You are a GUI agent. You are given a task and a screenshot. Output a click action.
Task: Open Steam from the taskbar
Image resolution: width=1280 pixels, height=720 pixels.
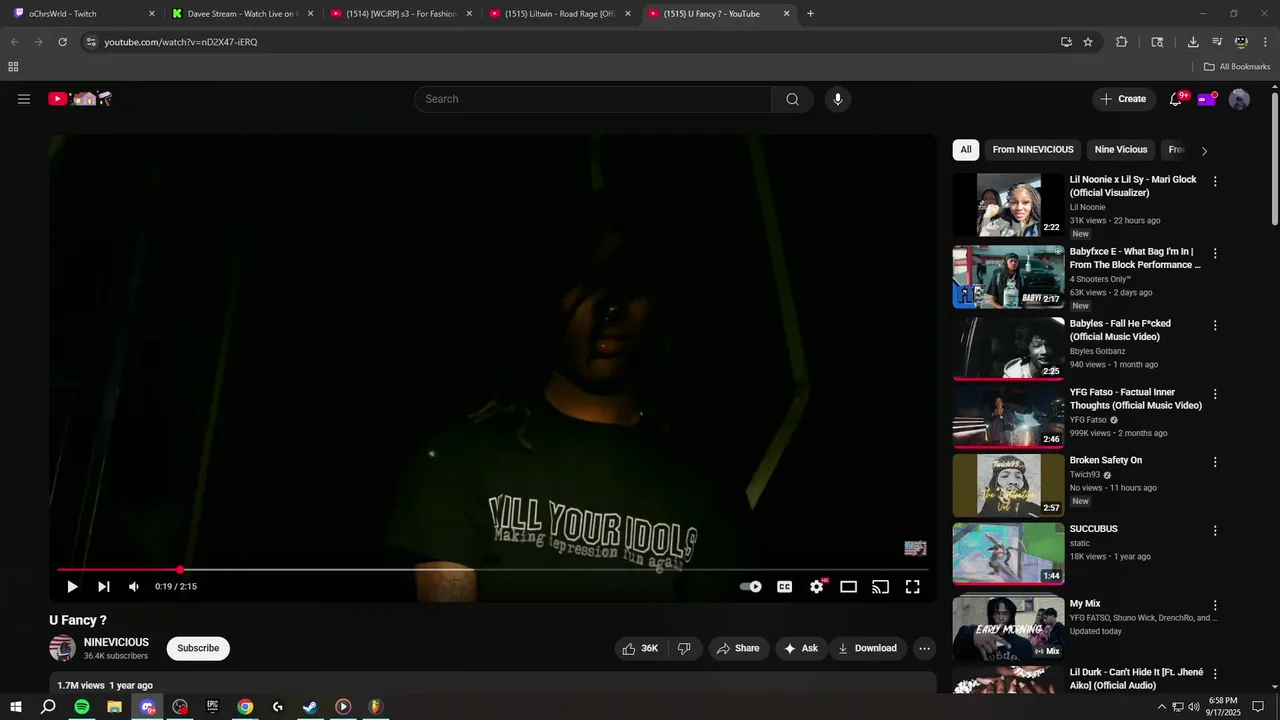[310, 707]
